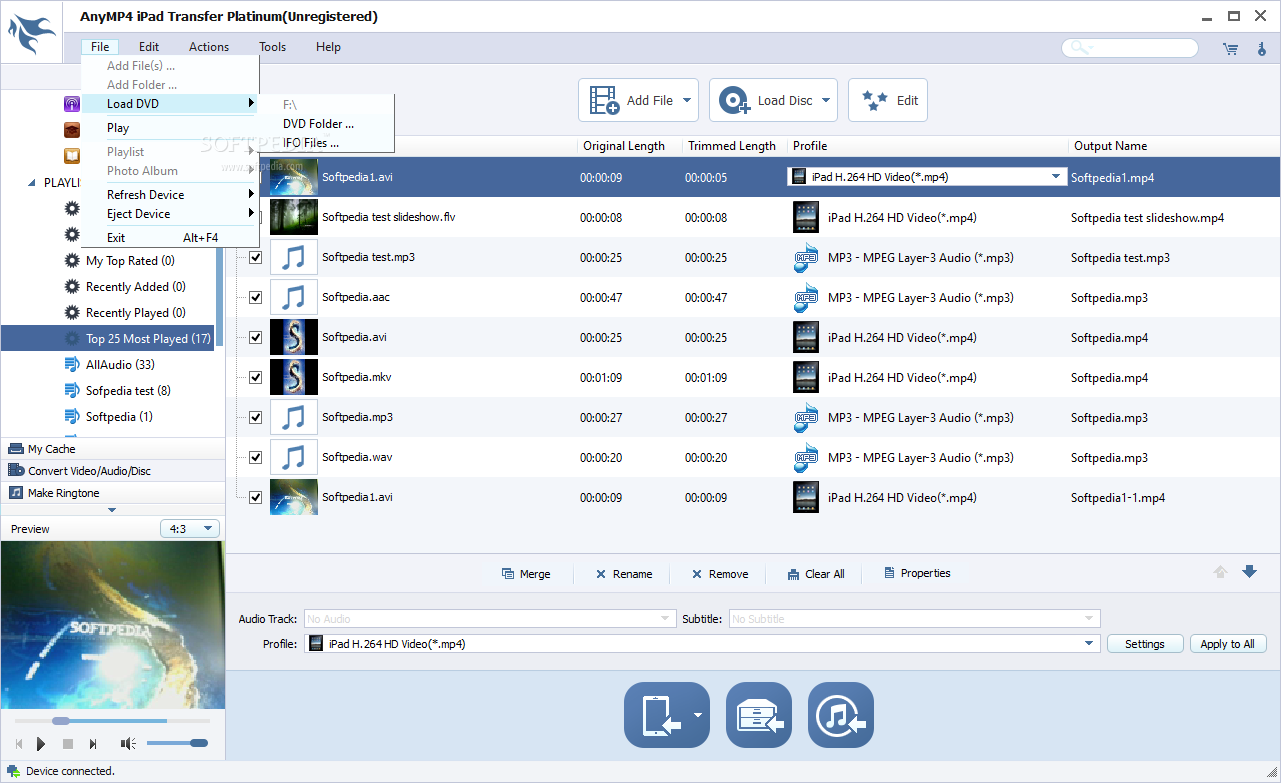This screenshot has width=1281, height=783.
Task: Start playback with the preview play button
Action: (41, 744)
